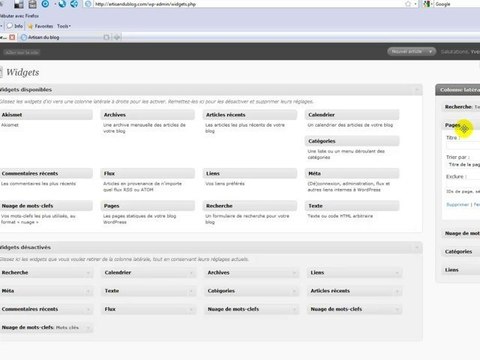Click the page icon left of the URL
This screenshot has height=360, width=480.
(x=88, y=4)
